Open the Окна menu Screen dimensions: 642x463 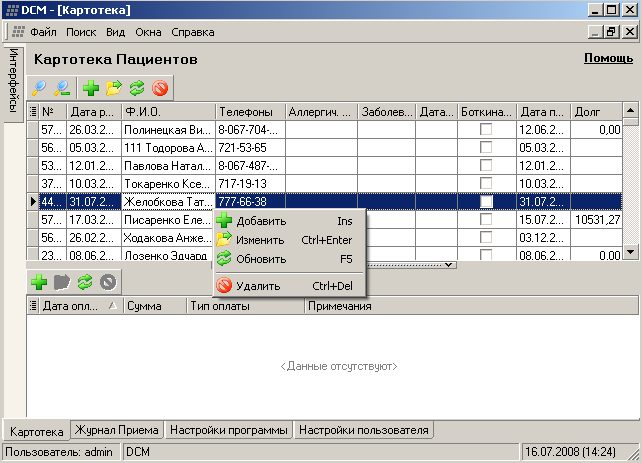(x=148, y=32)
